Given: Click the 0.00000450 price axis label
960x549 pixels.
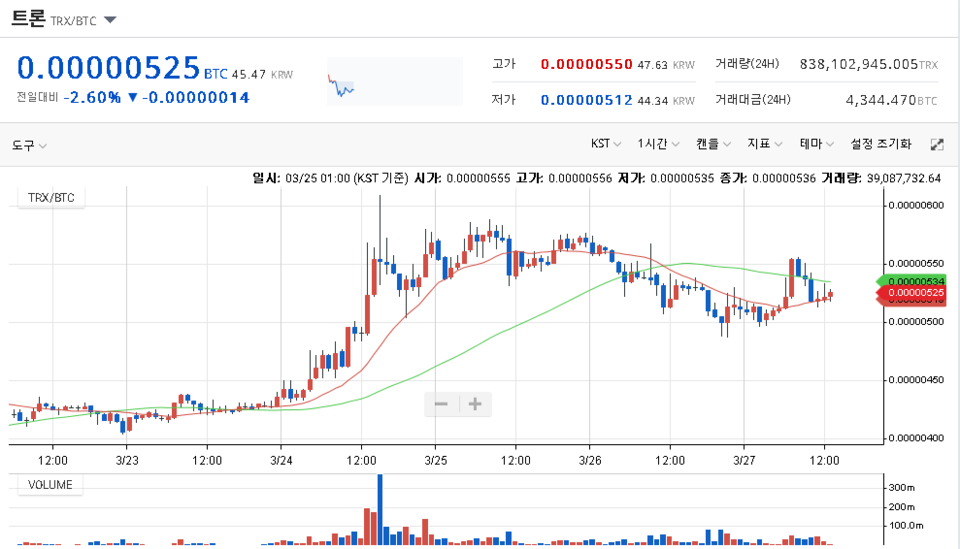Looking at the screenshot, I should pos(916,380).
